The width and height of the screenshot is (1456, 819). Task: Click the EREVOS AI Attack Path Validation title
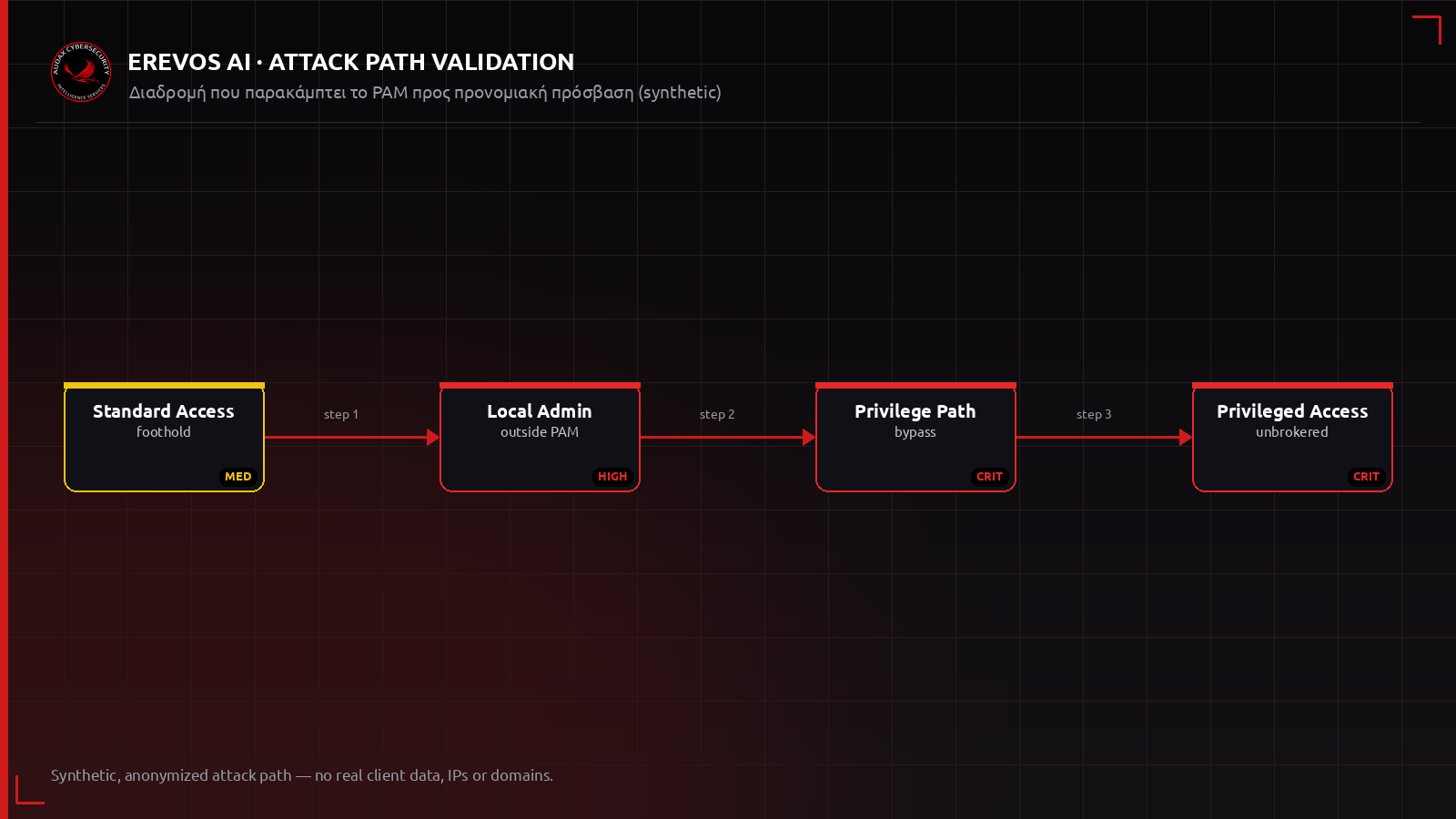(351, 62)
